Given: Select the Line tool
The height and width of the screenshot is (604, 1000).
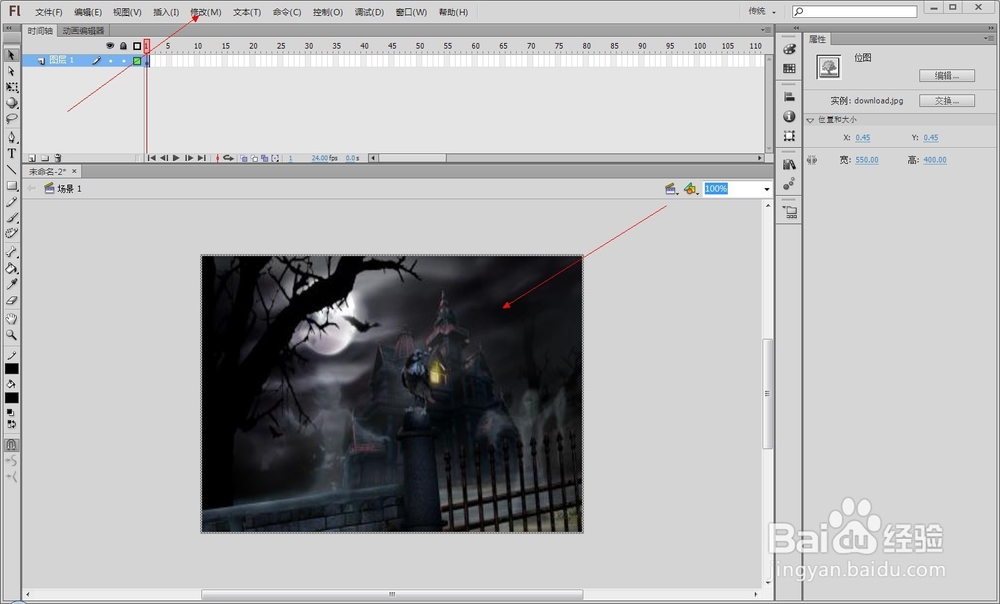Looking at the screenshot, I should tap(11, 169).
